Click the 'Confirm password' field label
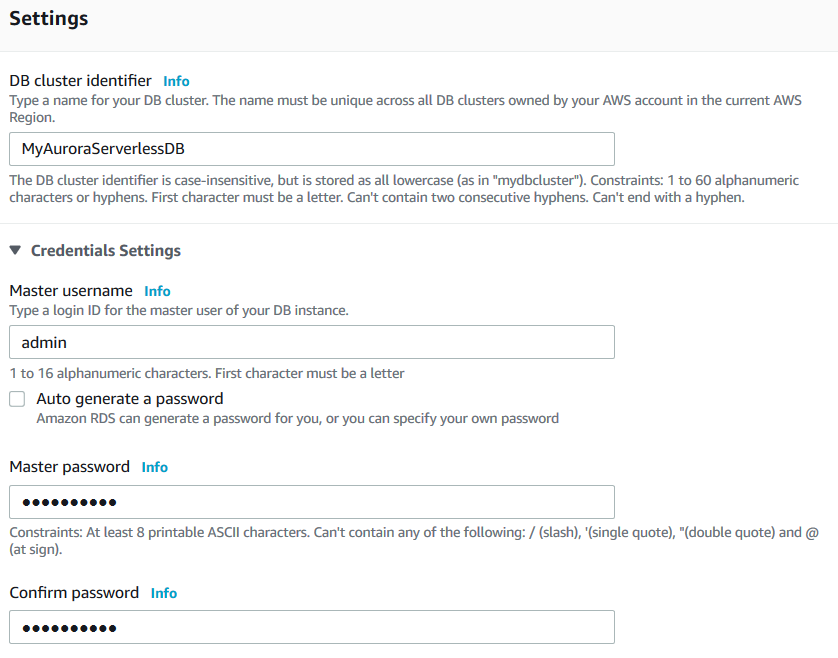The height and width of the screenshot is (658, 838). [74, 593]
